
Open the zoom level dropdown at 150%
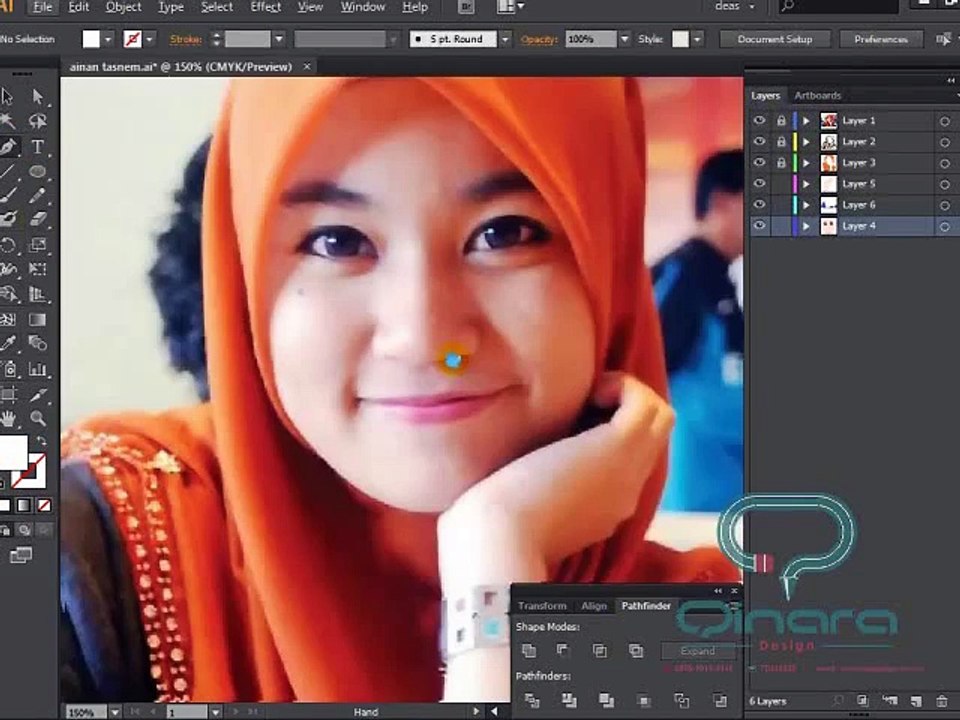pos(114,712)
